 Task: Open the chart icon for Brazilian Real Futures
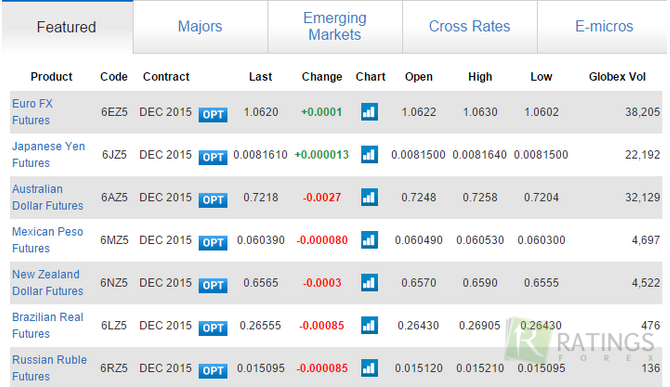tap(369, 325)
